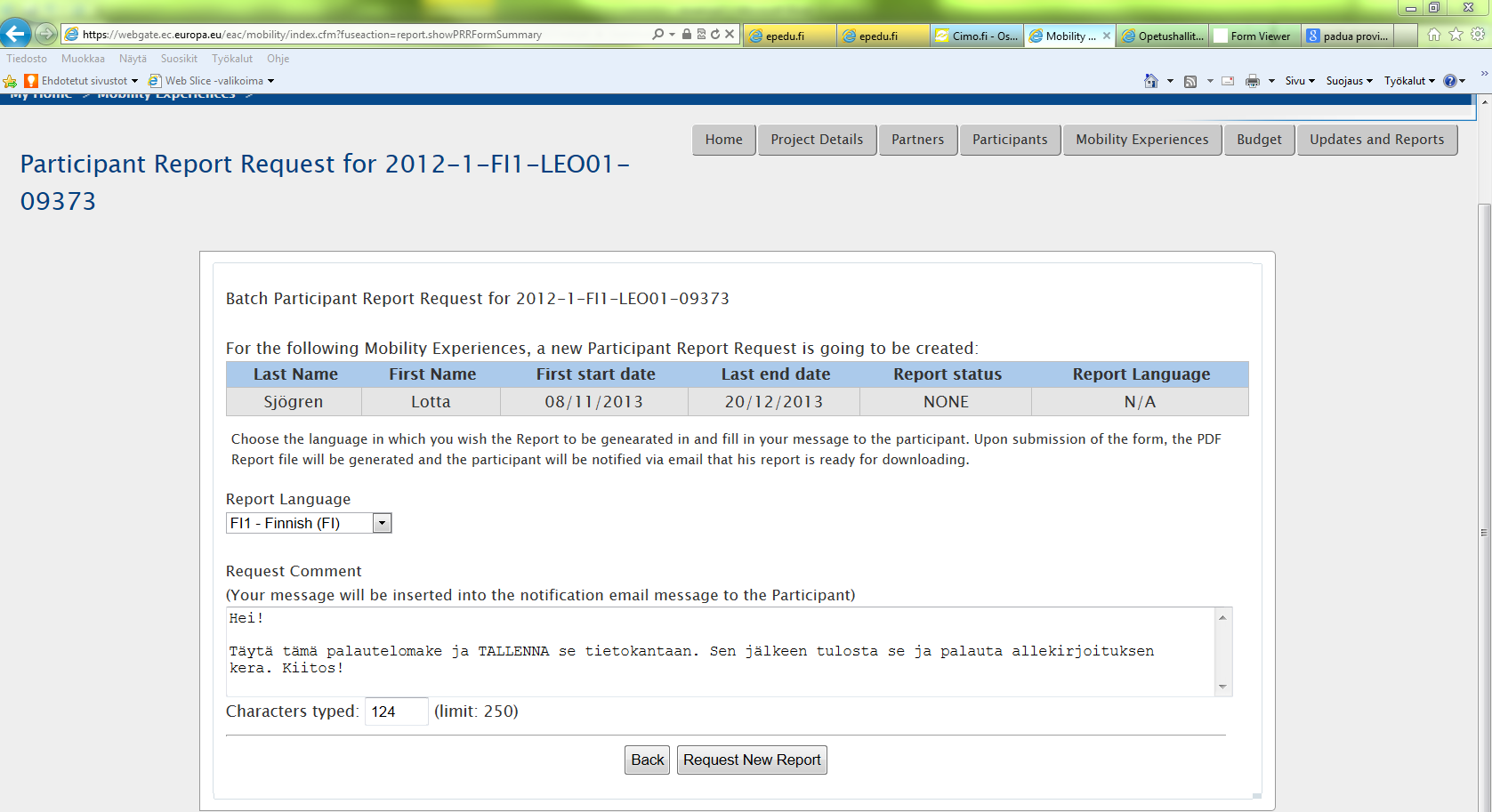Click the Request New Report button

point(752,760)
